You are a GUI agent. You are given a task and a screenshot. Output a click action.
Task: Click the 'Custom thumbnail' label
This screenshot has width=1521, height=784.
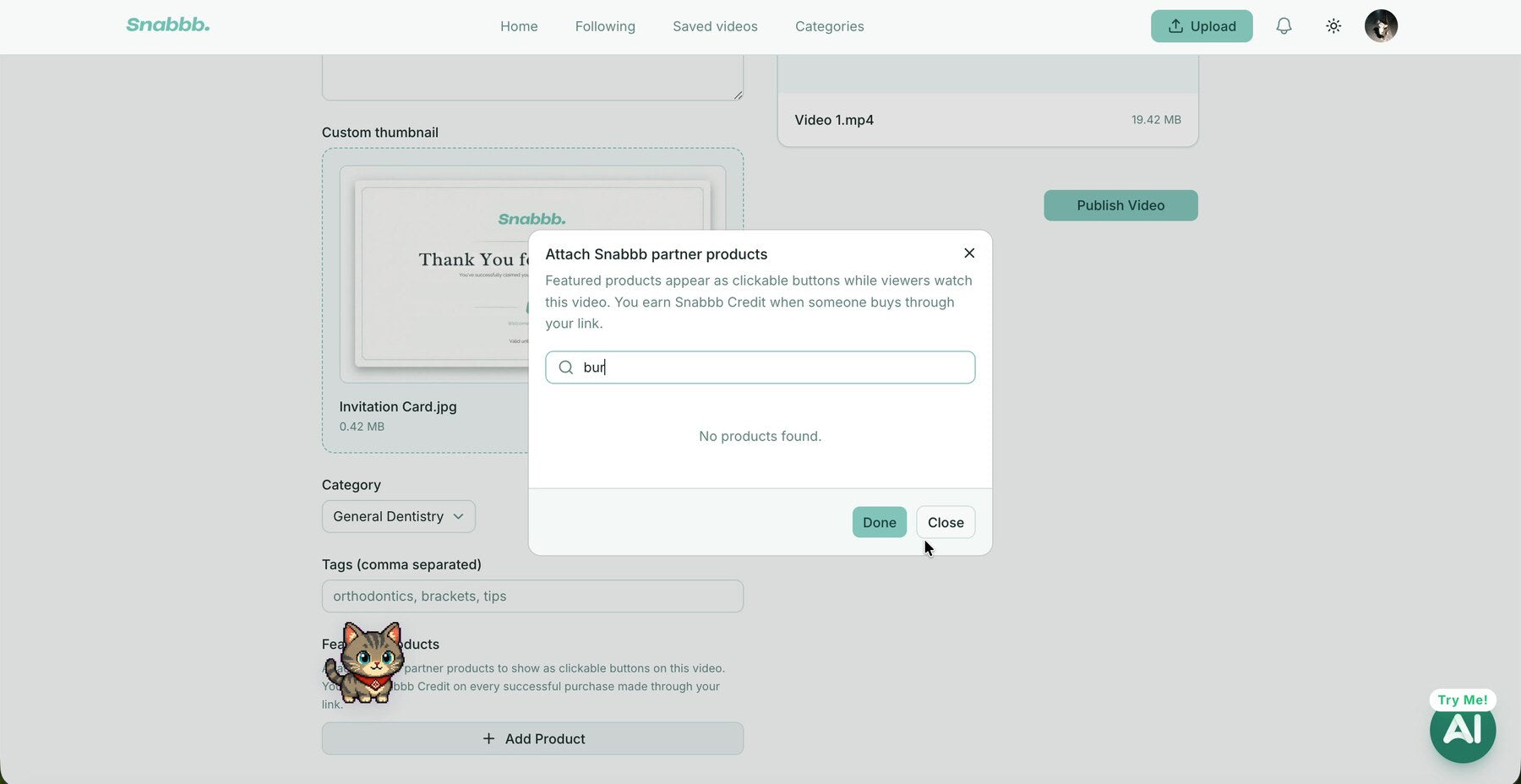click(380, 133)
